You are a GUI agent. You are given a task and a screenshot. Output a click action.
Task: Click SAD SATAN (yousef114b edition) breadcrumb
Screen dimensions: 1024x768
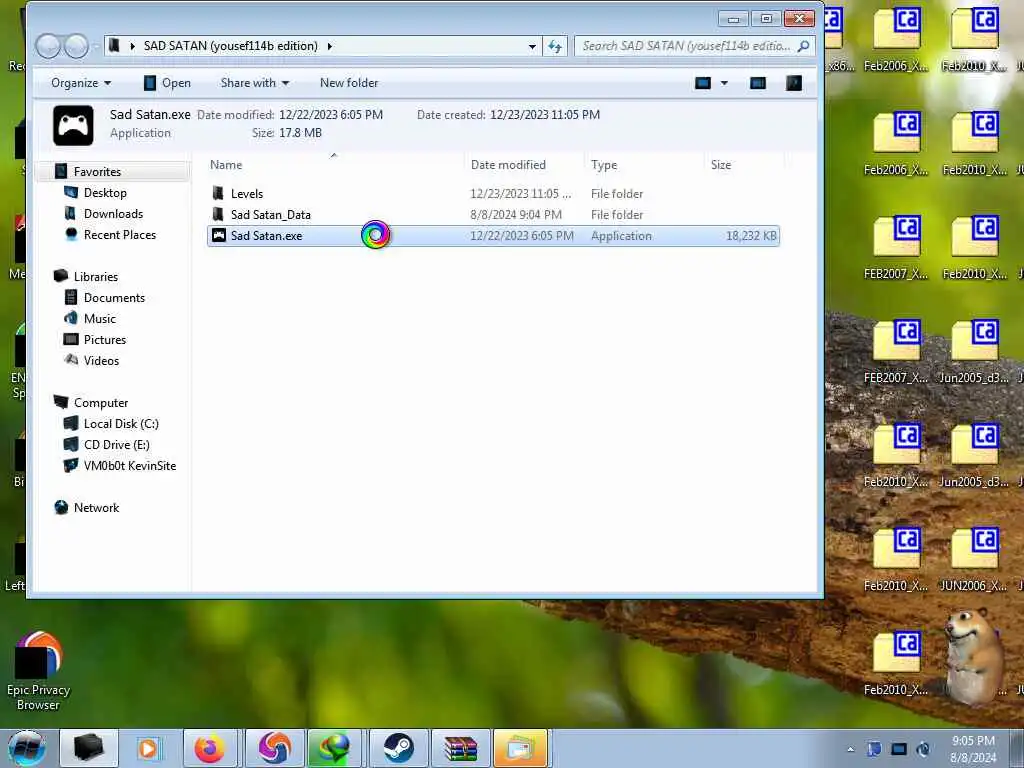pos(231,46)
